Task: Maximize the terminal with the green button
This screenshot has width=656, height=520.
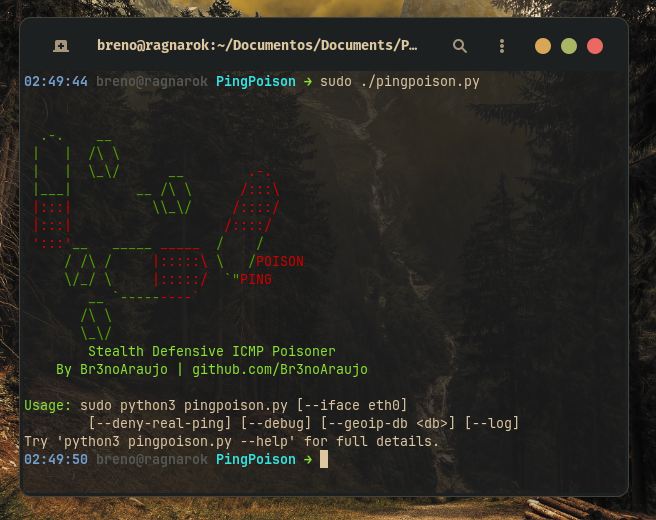Action: point(569,46)
